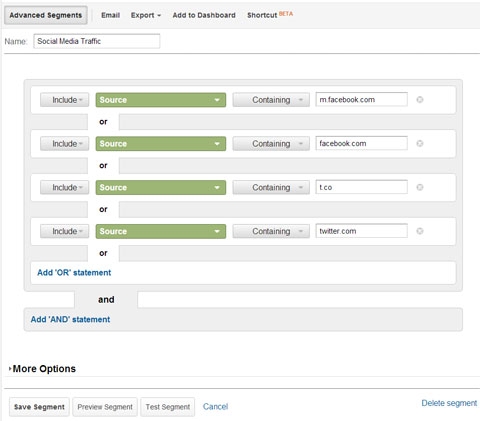Click Test Segment button
Screen dimensions: 480x421
(168, 407)
